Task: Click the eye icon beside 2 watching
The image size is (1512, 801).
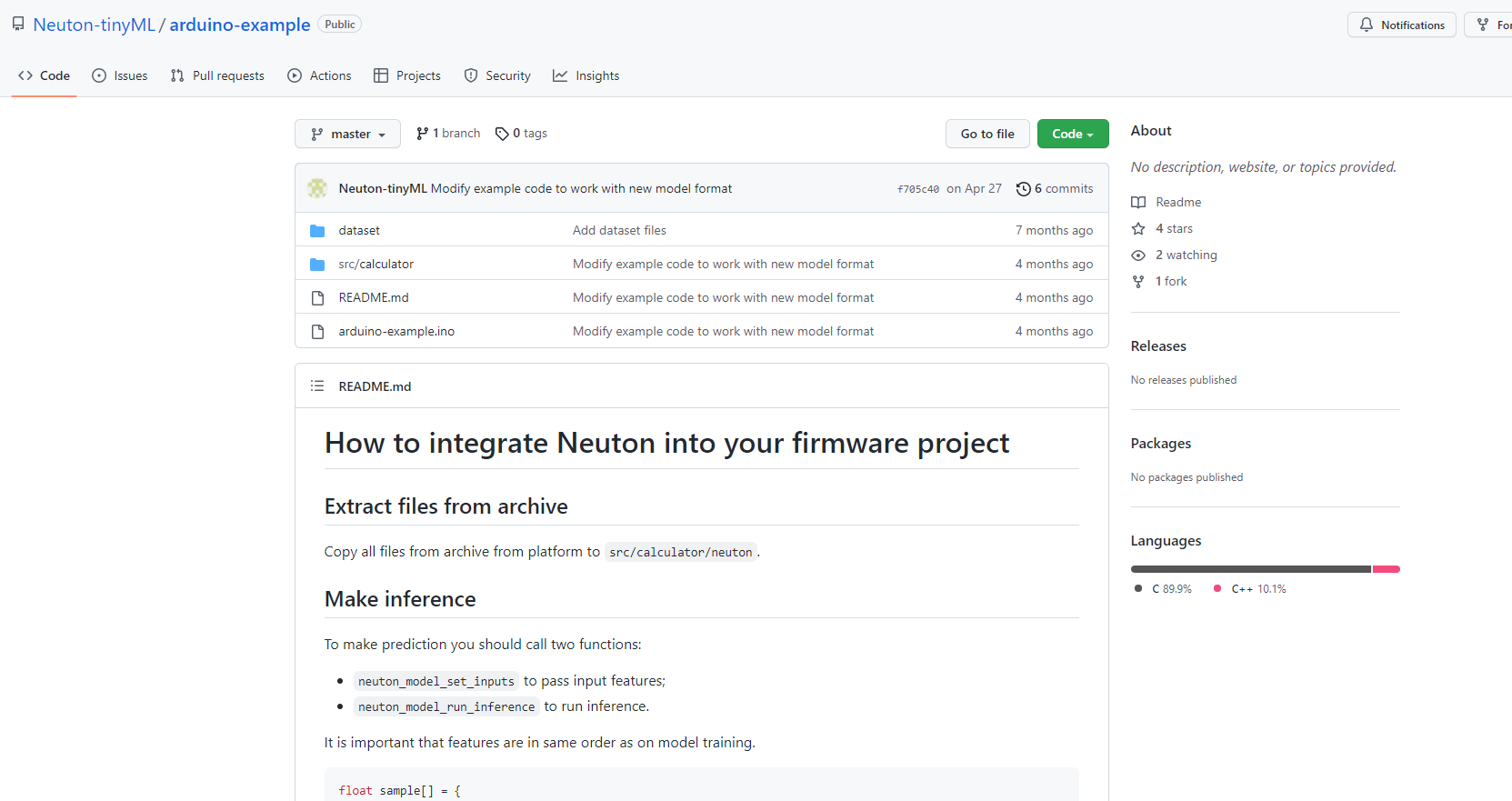Action: pos(1138,255)
